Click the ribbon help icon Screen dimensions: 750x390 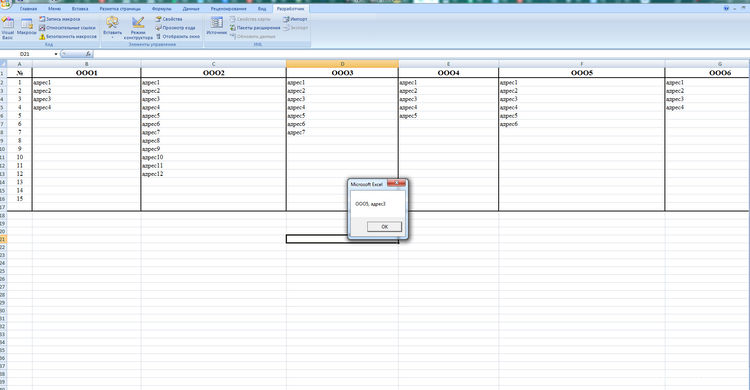coord(726,9)
